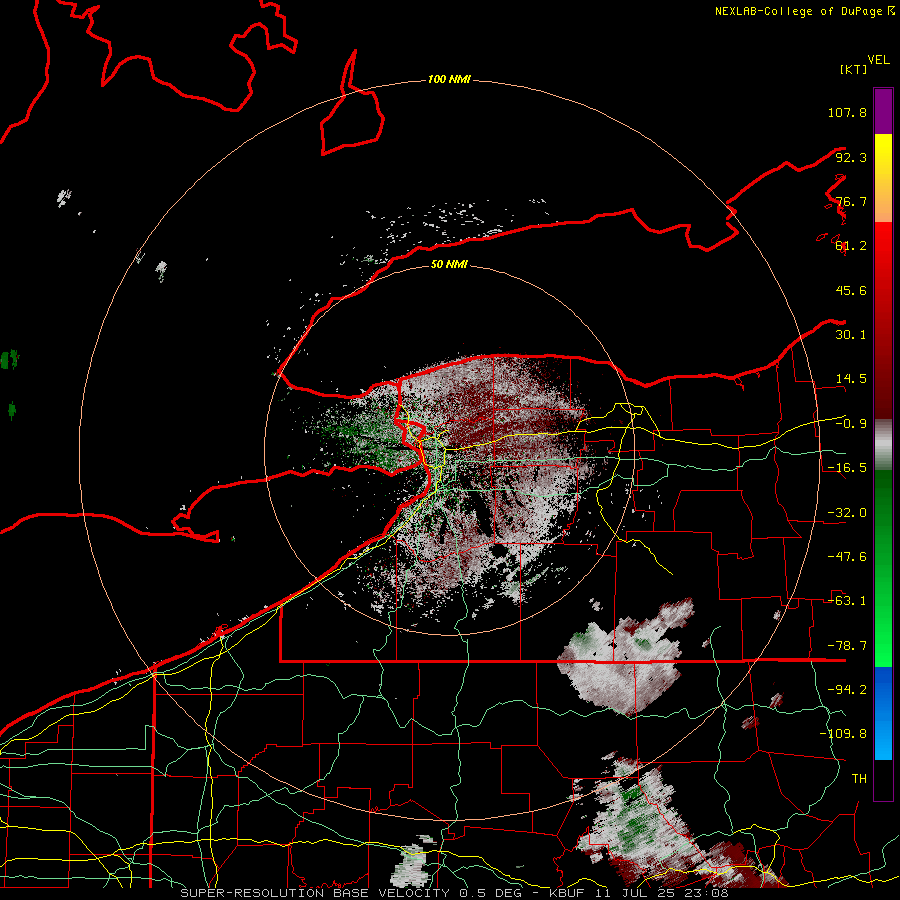Click the -63.1 velocity scale value
The width and height of the screenshot is (900, 900).
pyautogui.click(x=847, y=601)
